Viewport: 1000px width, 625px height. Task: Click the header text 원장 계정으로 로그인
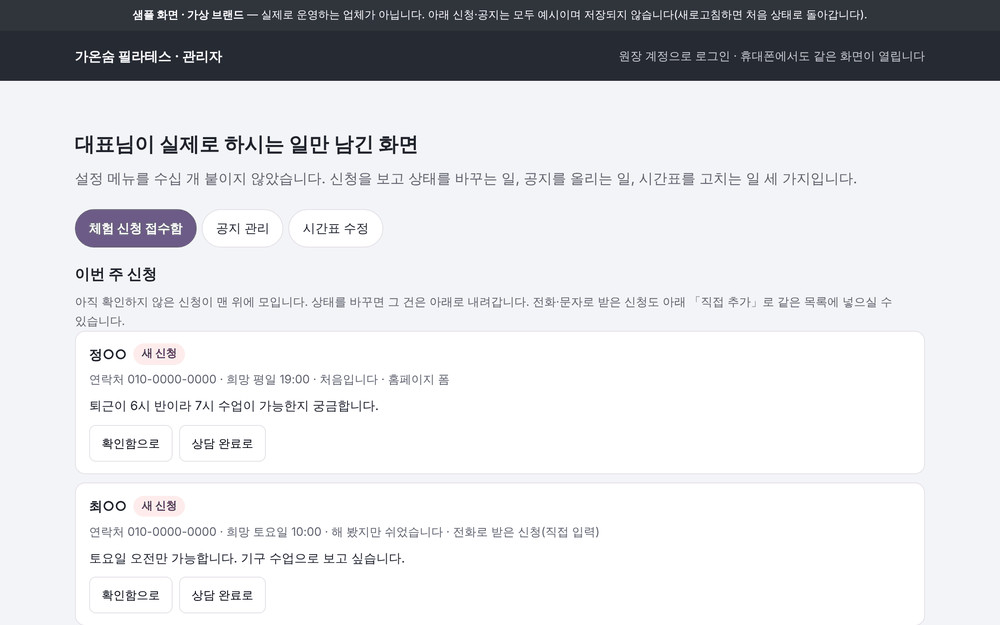point(674,56)
